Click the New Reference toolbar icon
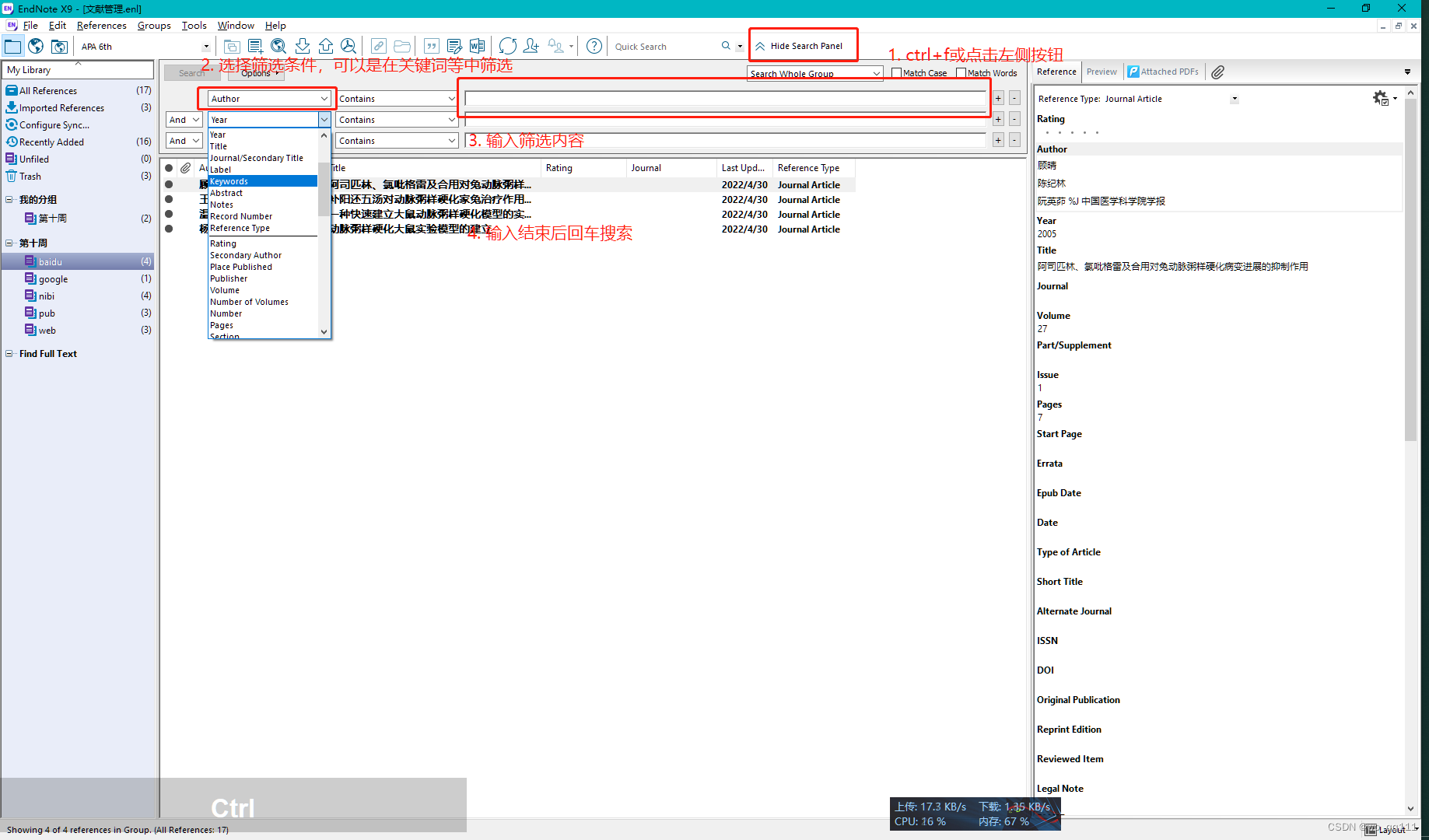Screen dimensions: 1429x840 coord(255,47)
